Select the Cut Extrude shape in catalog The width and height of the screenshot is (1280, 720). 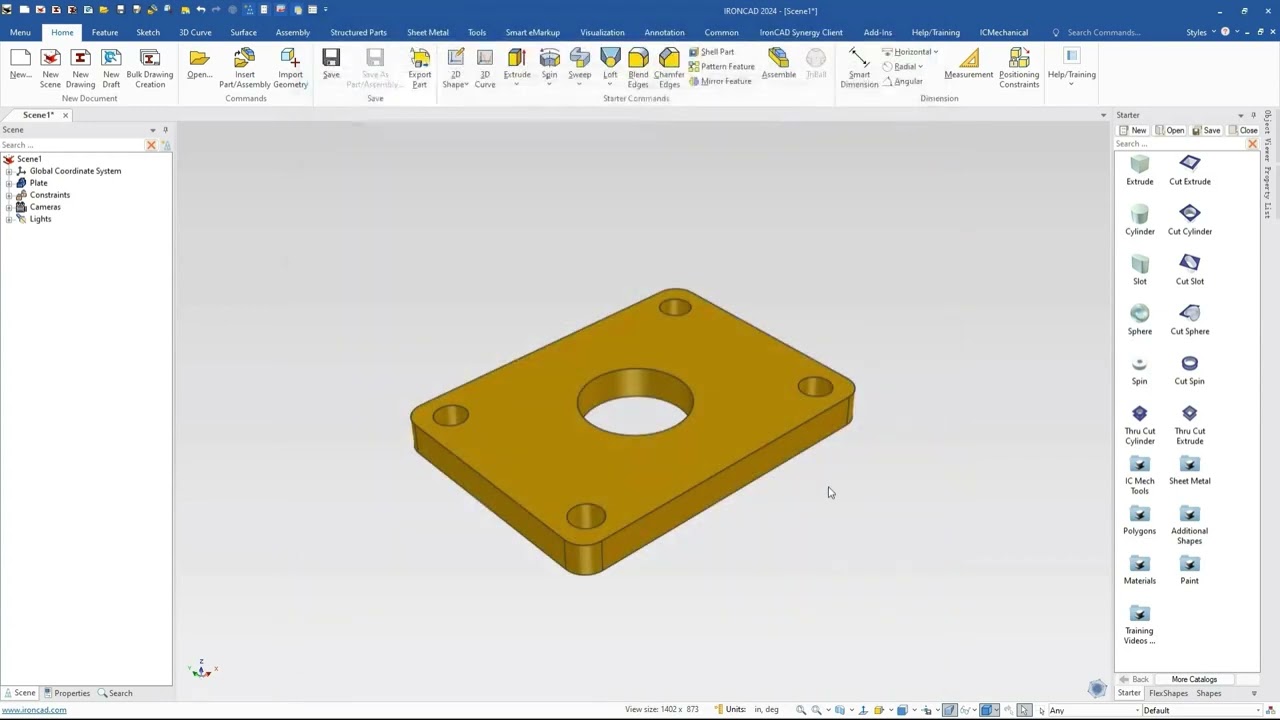tap(1189, 170)
